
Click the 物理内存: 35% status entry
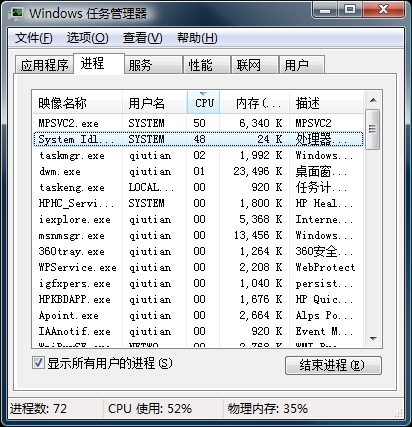268,408
